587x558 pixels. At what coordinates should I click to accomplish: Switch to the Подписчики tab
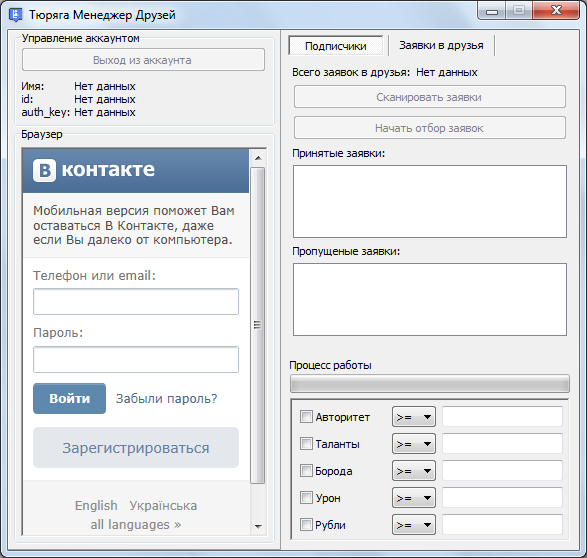pyautogui.click(x=336, y=46)
